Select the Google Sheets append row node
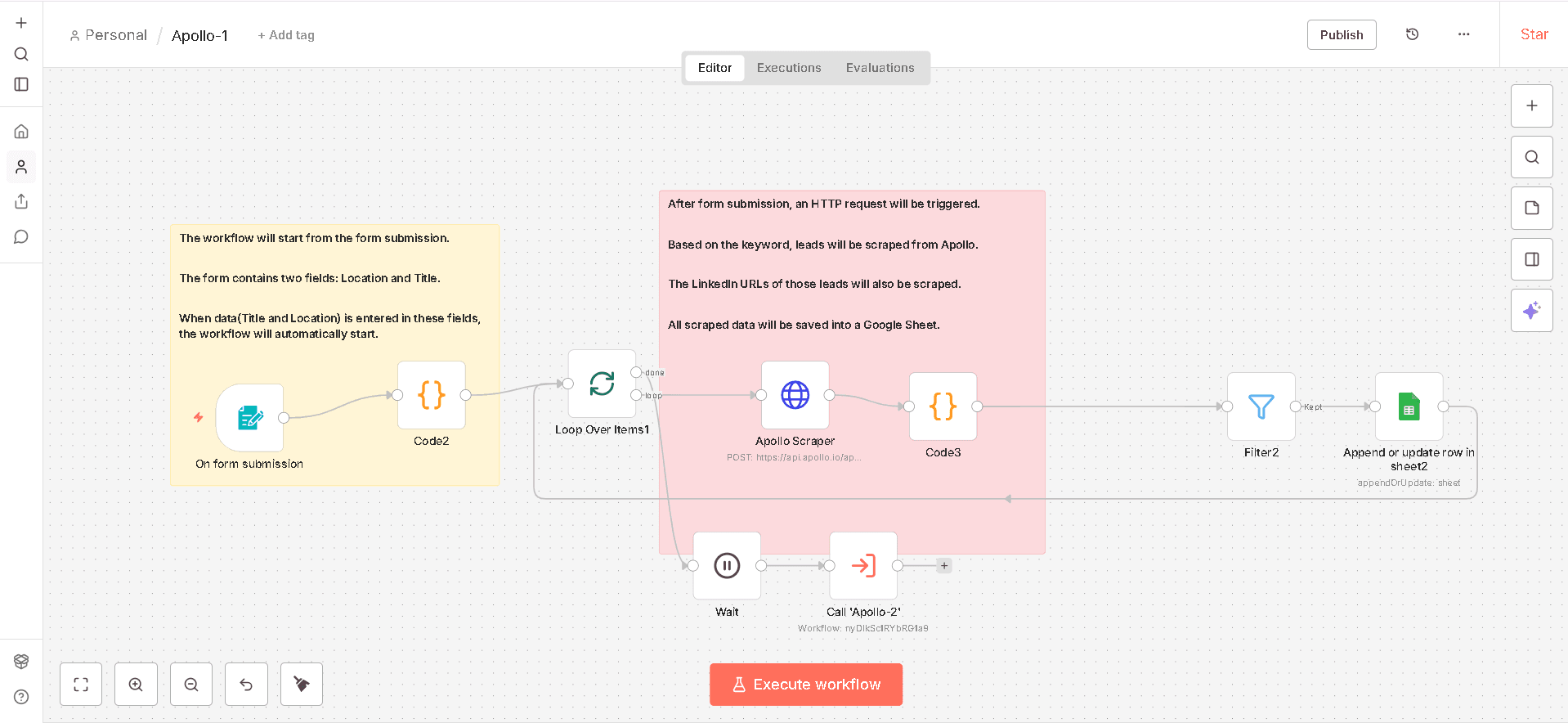The image size is (1568, 723). point(1409,406)
